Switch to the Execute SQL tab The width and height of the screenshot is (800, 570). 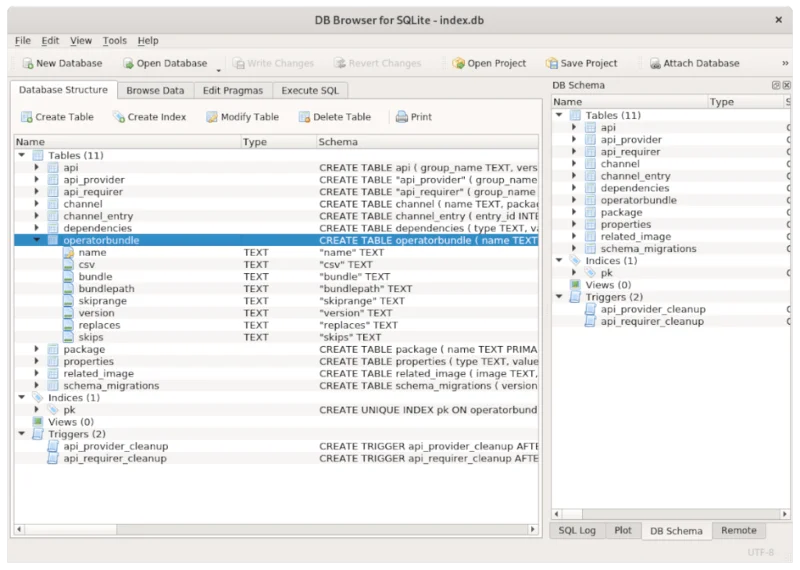[x=310, y=90]
